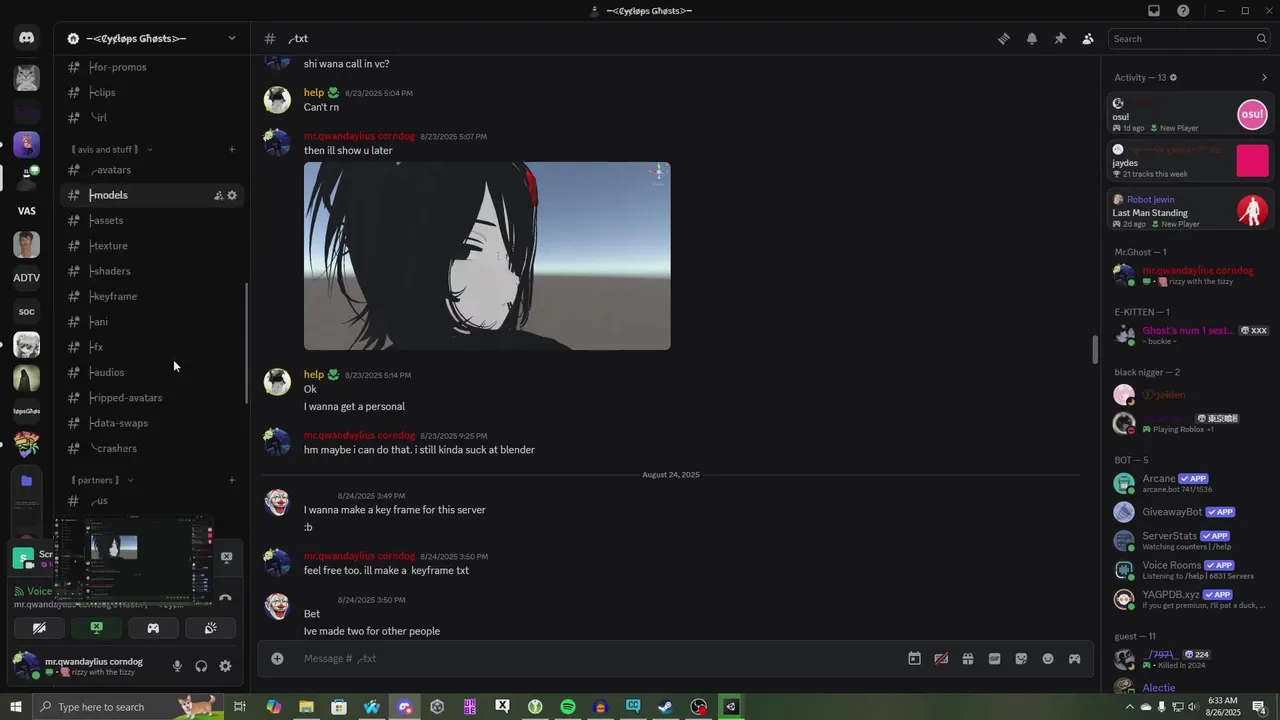This screenshot has width=1280, height=720.
Task: Click ServerStats bot in member list
Action: [1190, 541]
